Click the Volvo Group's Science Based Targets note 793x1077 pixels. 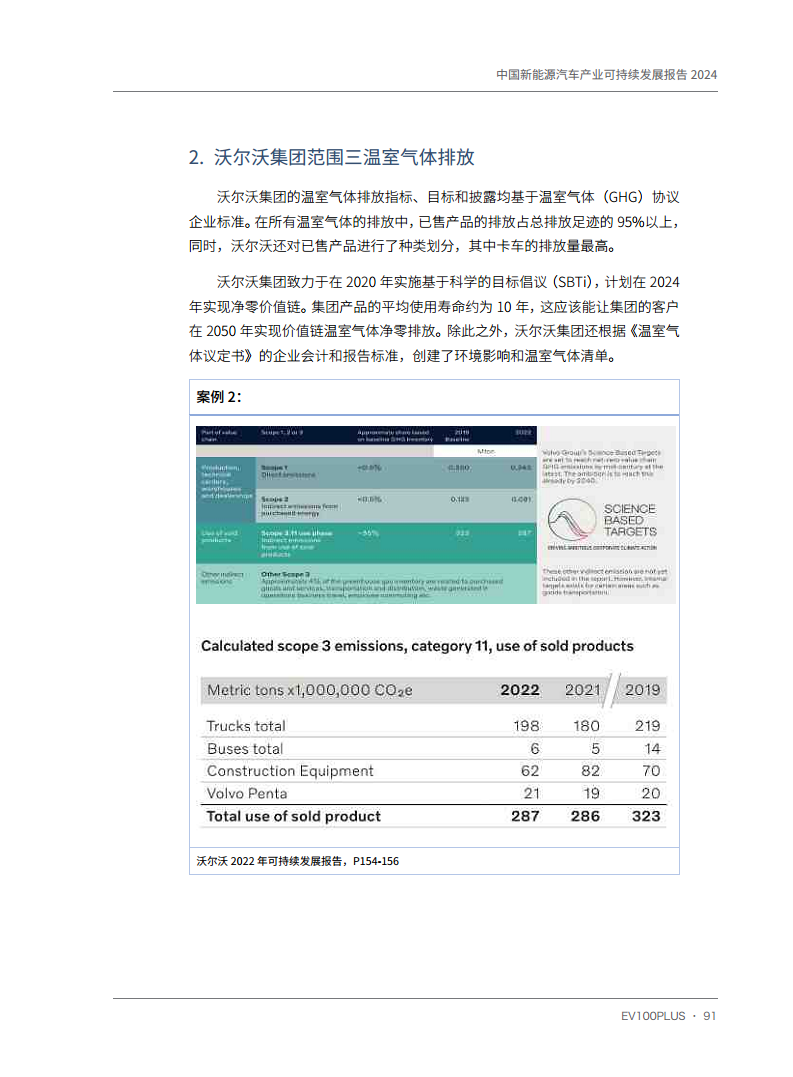coord(603,467)
